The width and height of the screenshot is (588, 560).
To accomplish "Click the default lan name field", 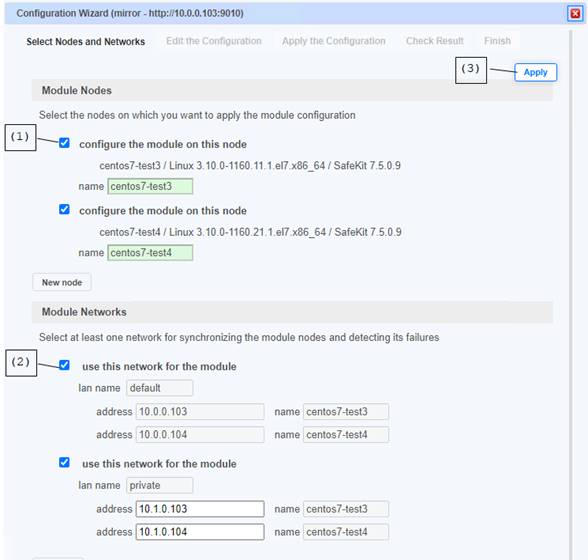I will point(160,388).
